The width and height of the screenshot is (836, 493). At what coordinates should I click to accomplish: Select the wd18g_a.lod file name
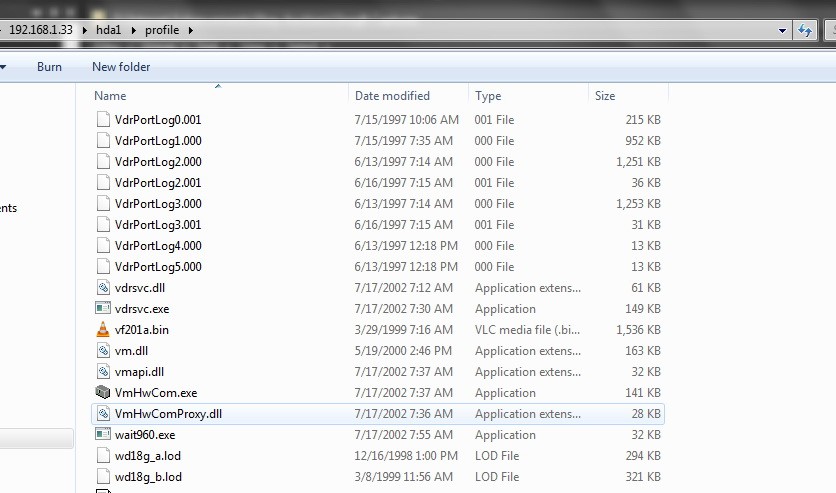coord(148,456)
